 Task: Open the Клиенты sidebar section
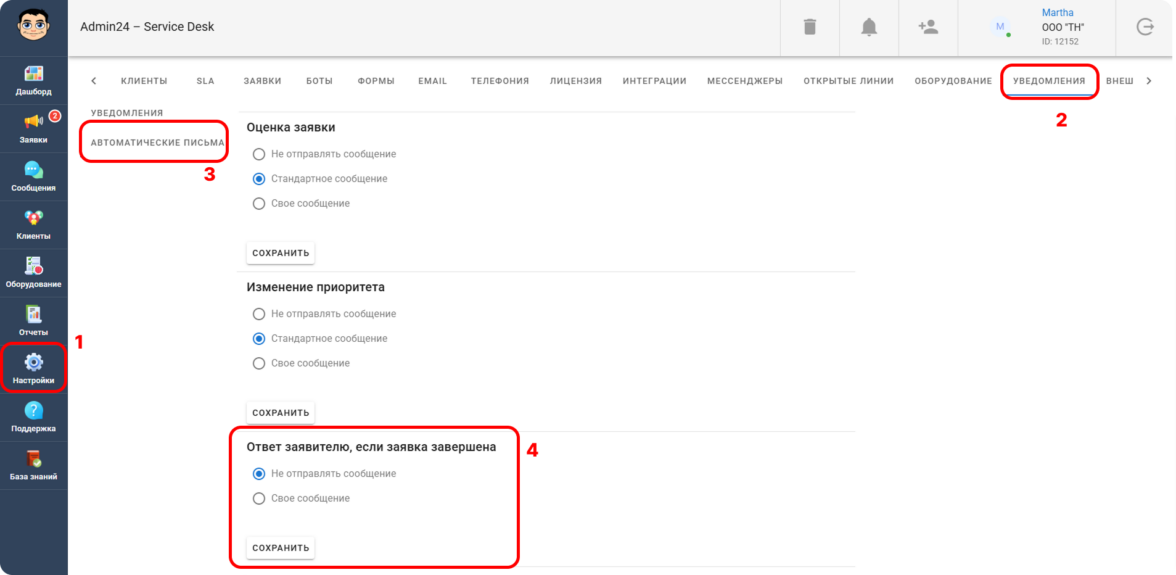click(34, 226)
